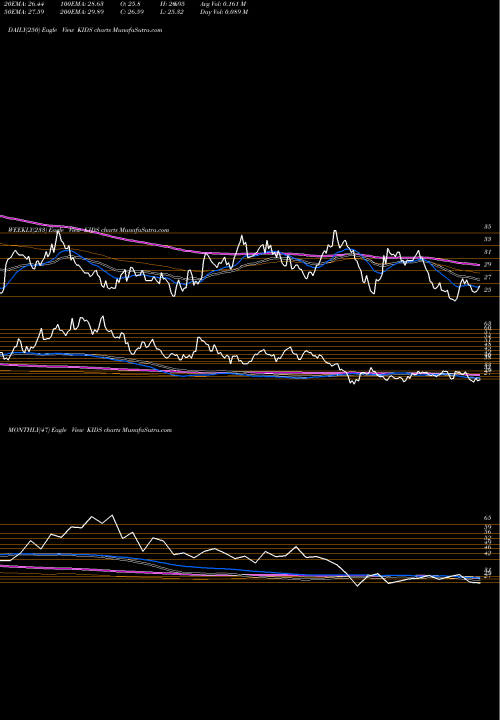Select the low price L: value
Image resolution: width=500 pixels, height=720 pixels.
pyautogui.click(x=172, y=12)
